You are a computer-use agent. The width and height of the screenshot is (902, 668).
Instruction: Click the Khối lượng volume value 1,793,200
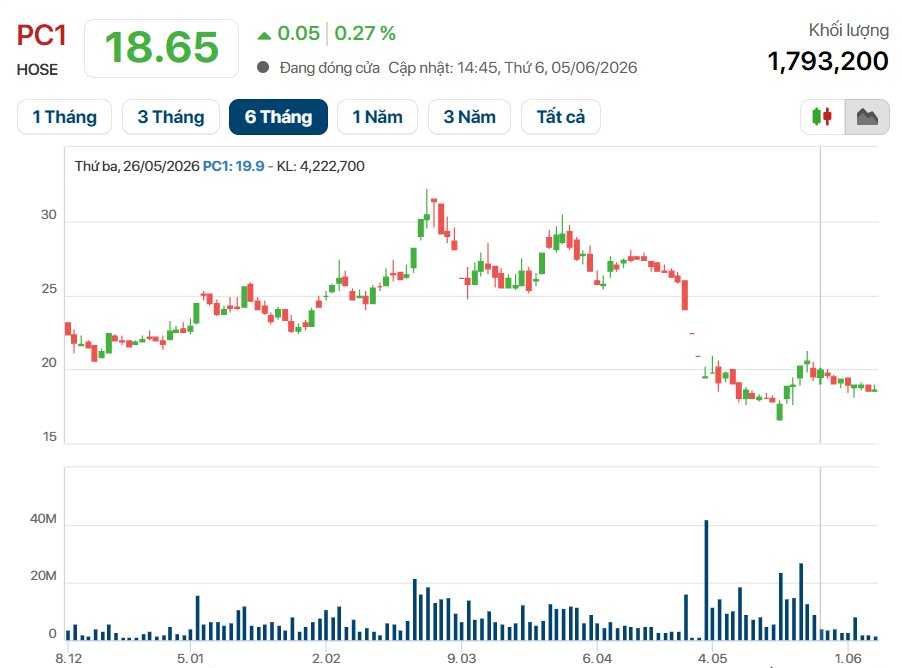[x=828, y=61]
